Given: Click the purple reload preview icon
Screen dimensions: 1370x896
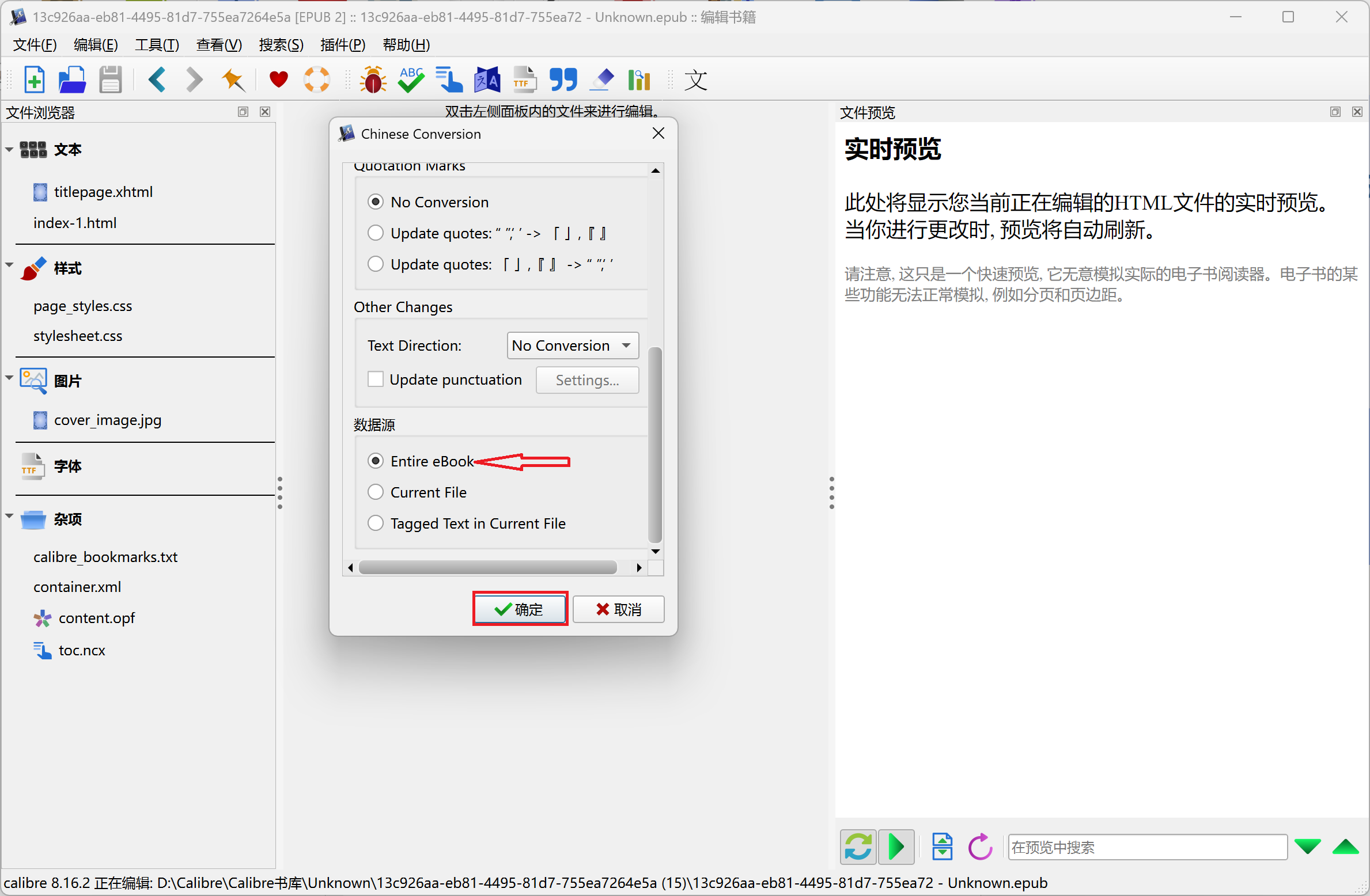Looking at the screenshot, I should (x=980, y=847).
